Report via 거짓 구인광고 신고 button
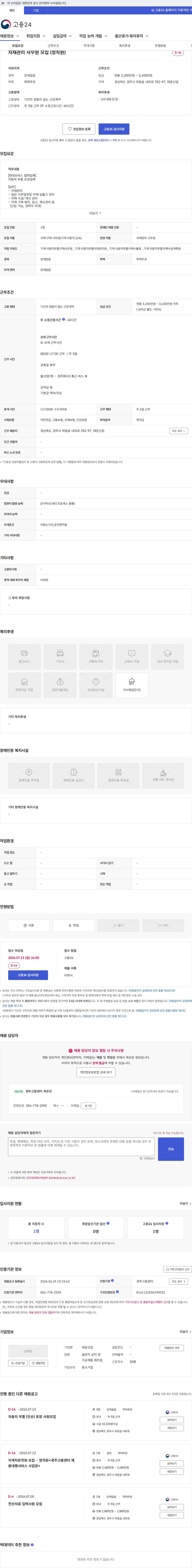192x1568 pixels. (x=177, y=1269)
